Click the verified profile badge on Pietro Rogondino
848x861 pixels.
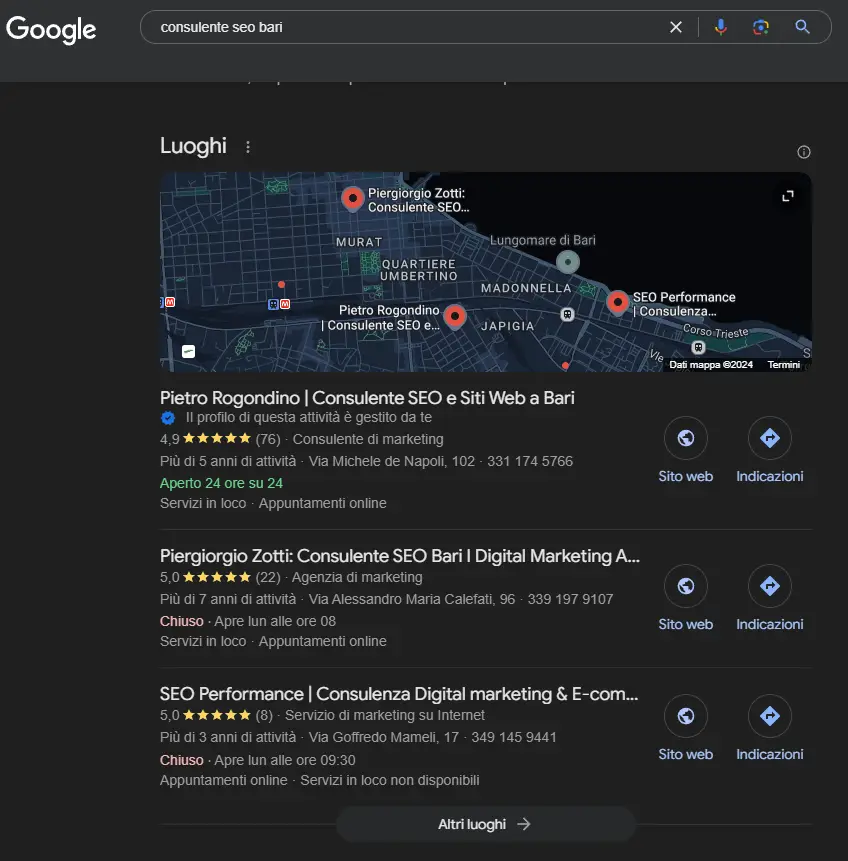point(166,418)
